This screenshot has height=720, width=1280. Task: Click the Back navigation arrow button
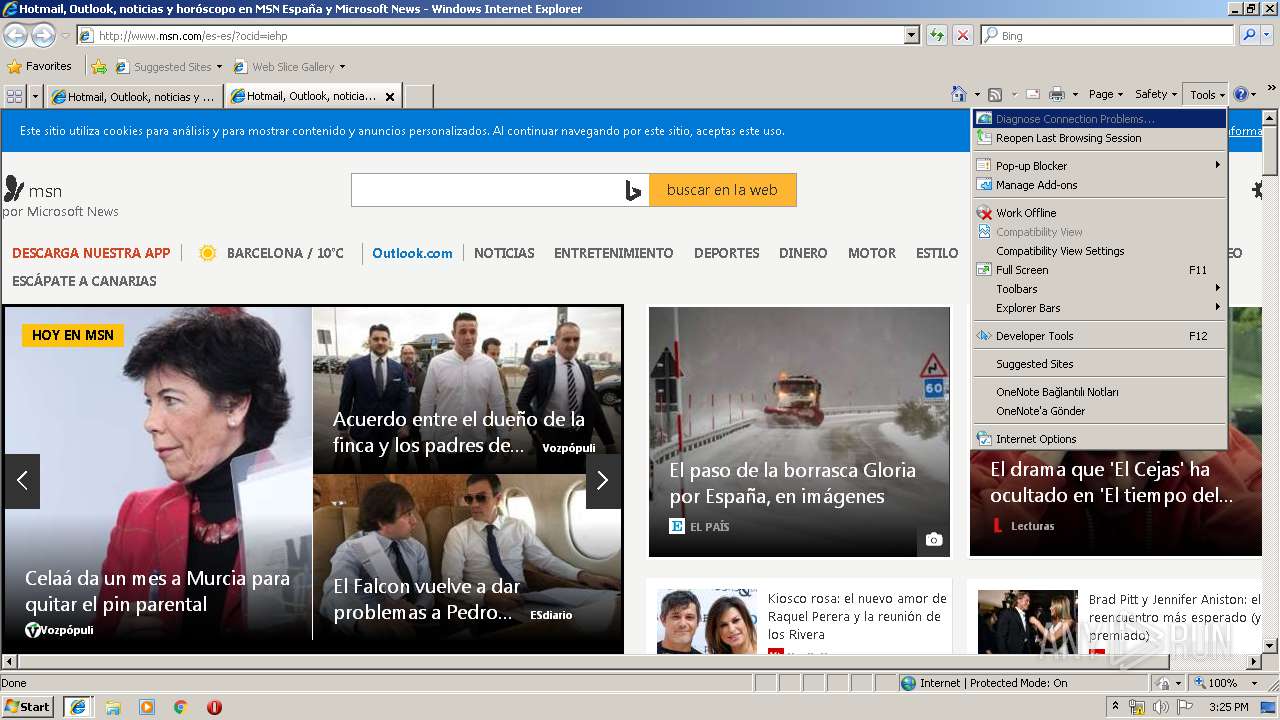[x=15, y=35]
